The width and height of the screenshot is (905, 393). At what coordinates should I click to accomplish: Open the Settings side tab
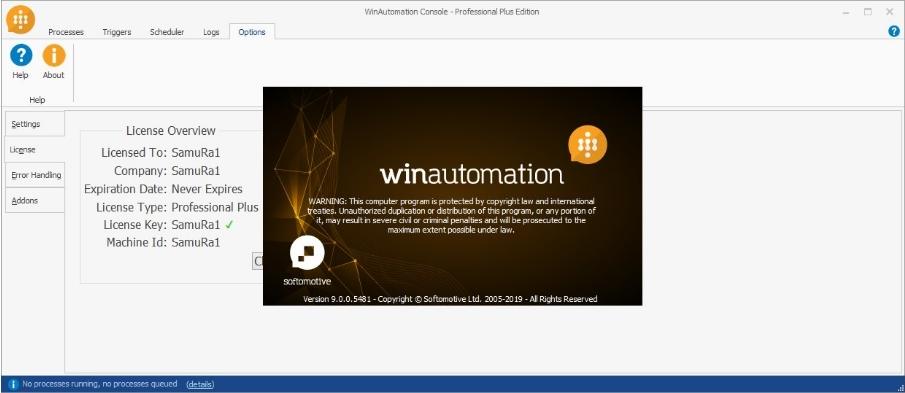pyautogui.click(x=35, y=124)
